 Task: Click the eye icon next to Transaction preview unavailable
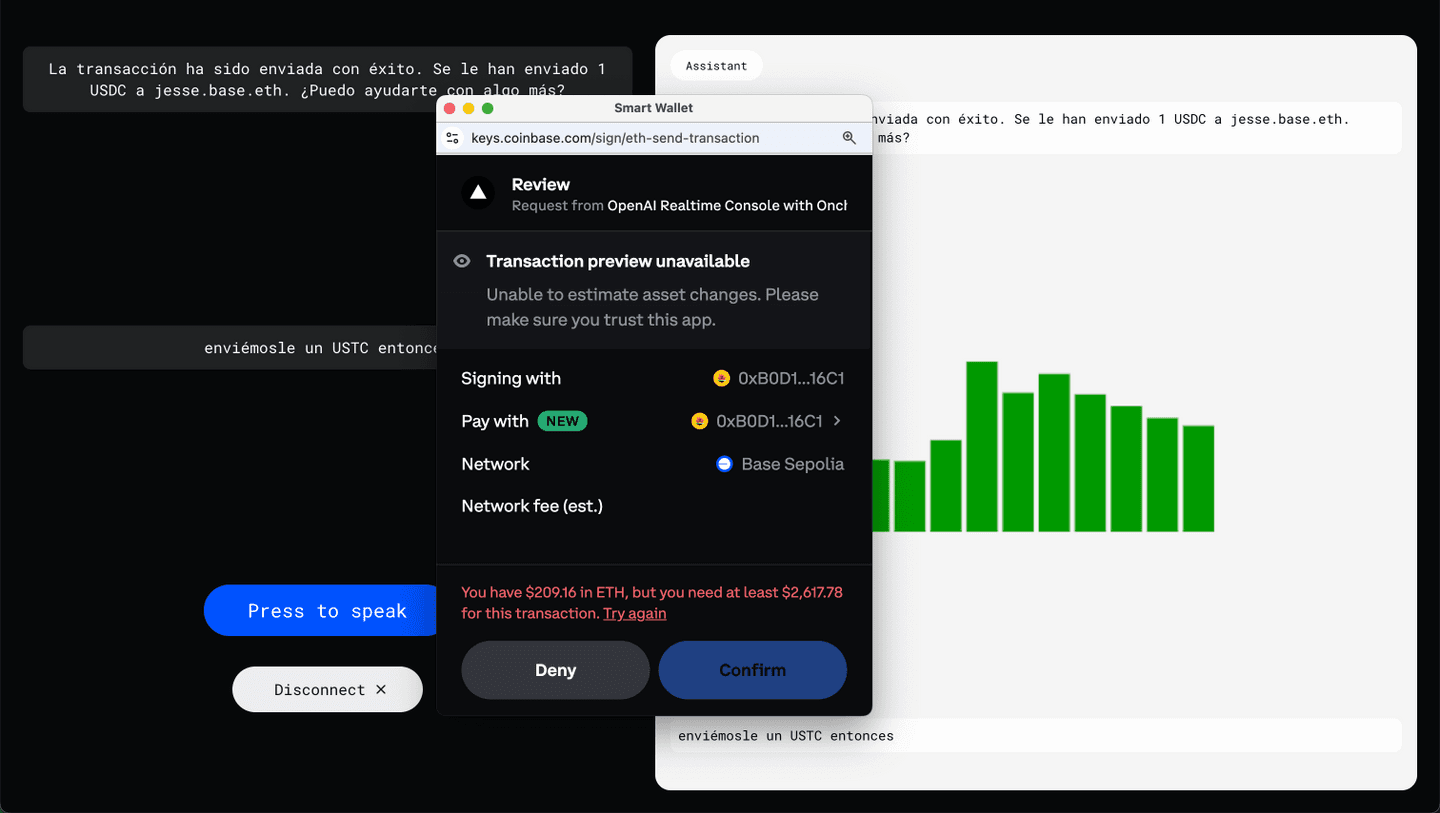pos(462,261)
